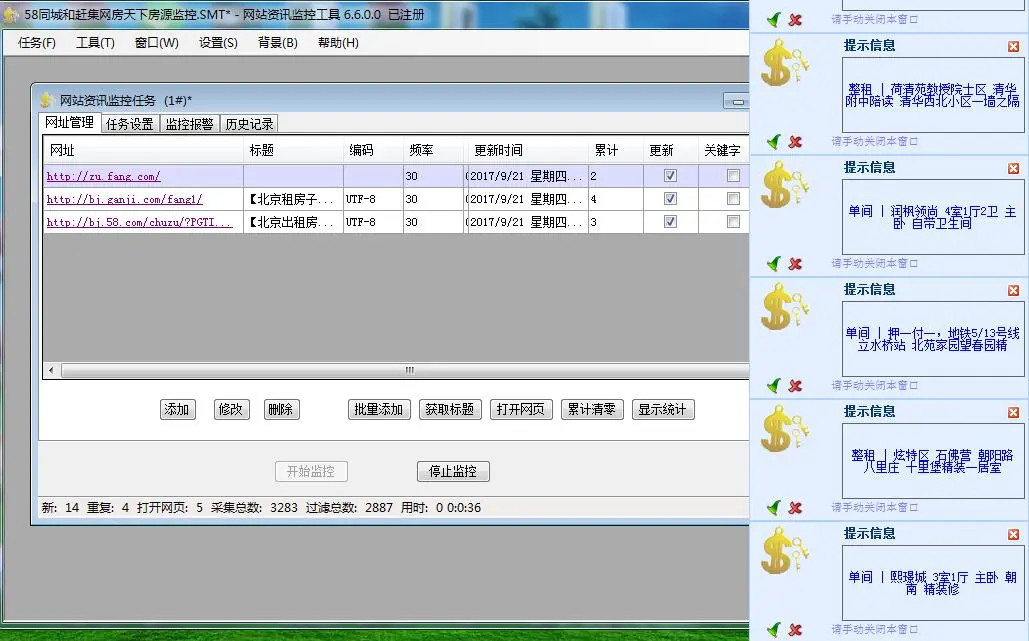Click the 添加 button
Viewport: 1029px width, 641px height.
(x=177, y=409)
